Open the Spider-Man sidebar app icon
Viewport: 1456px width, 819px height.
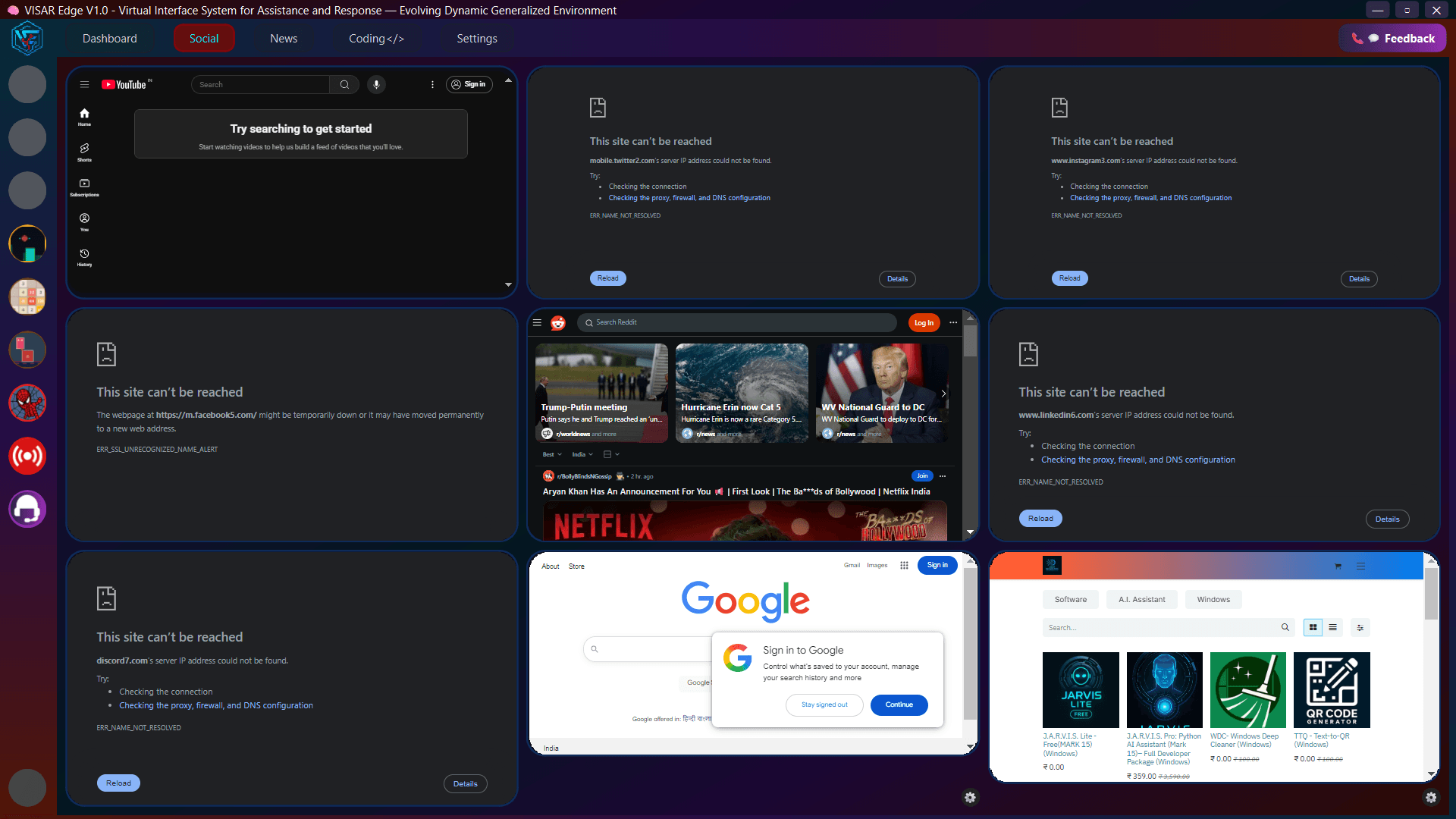(27, 403)
